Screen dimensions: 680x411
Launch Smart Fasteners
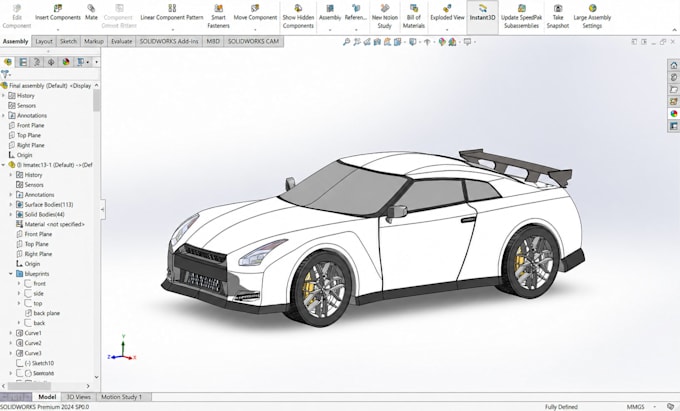pyautogui.click(x=218, y=16)
